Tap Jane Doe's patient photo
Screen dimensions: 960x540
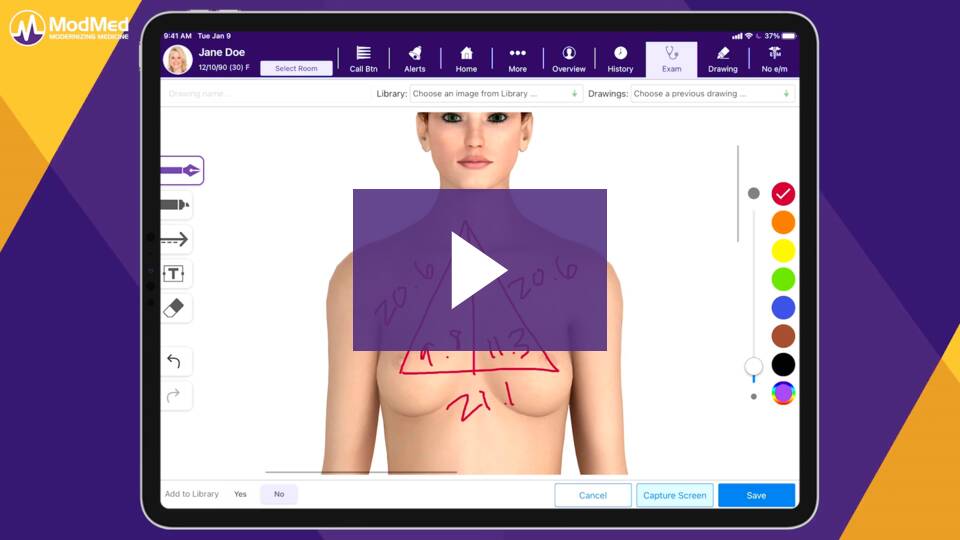coord(178,59)
